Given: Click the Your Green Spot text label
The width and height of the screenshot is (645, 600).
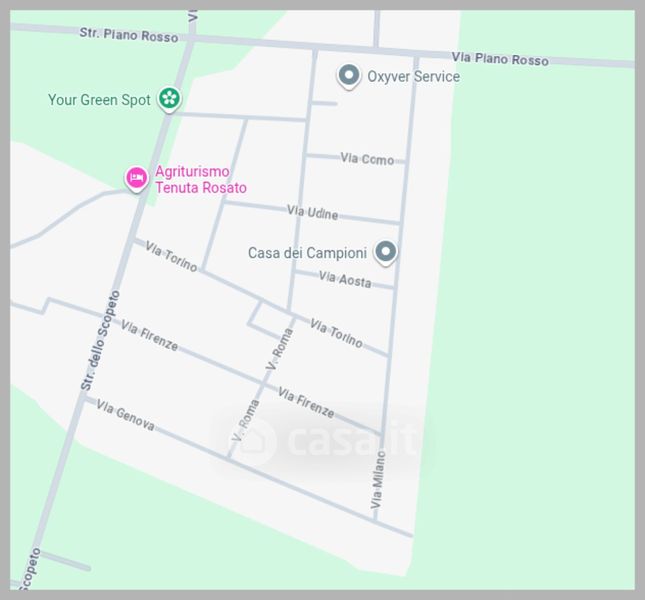Looking at the screenshot, I should tap(99, 100).
